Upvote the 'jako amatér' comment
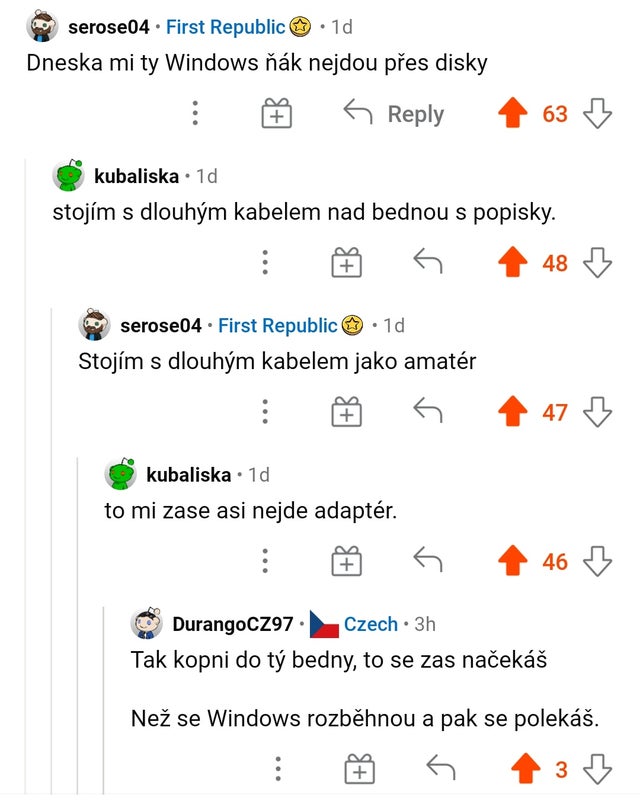640x801 pixels. 512,412
